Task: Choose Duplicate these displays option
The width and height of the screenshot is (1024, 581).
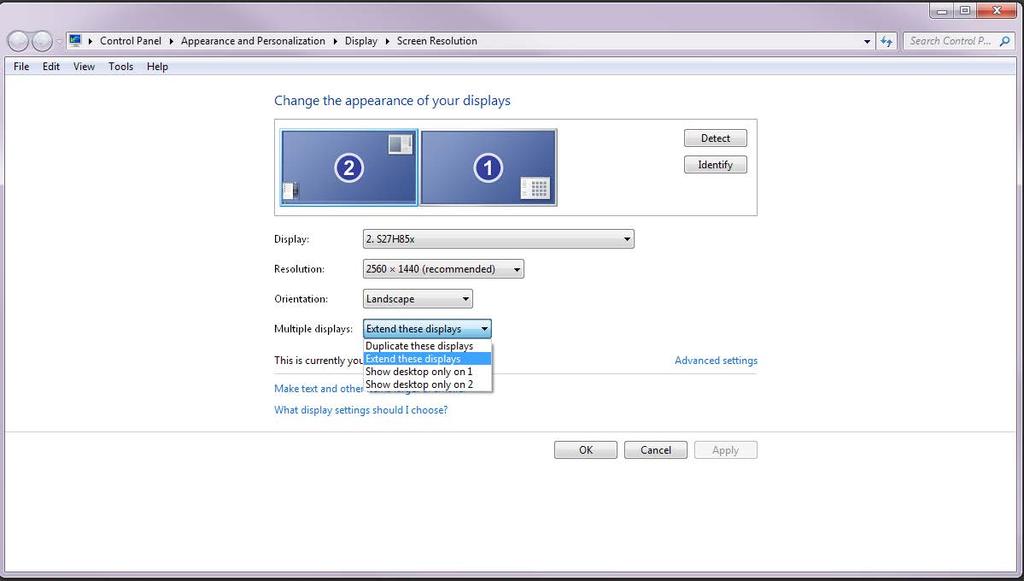Action: [427, 346]
